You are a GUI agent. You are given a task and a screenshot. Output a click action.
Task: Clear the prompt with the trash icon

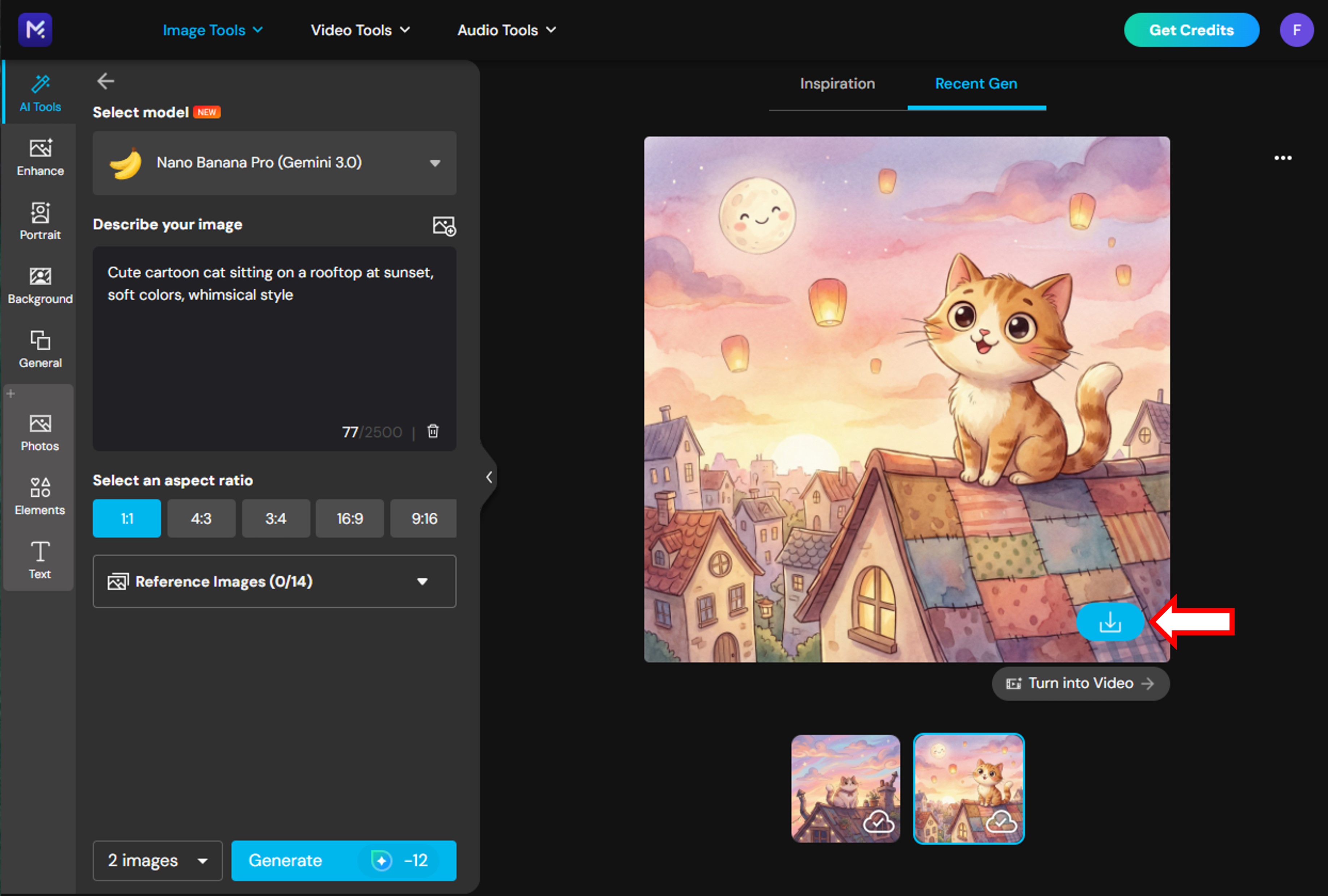[x=433, y=432]
